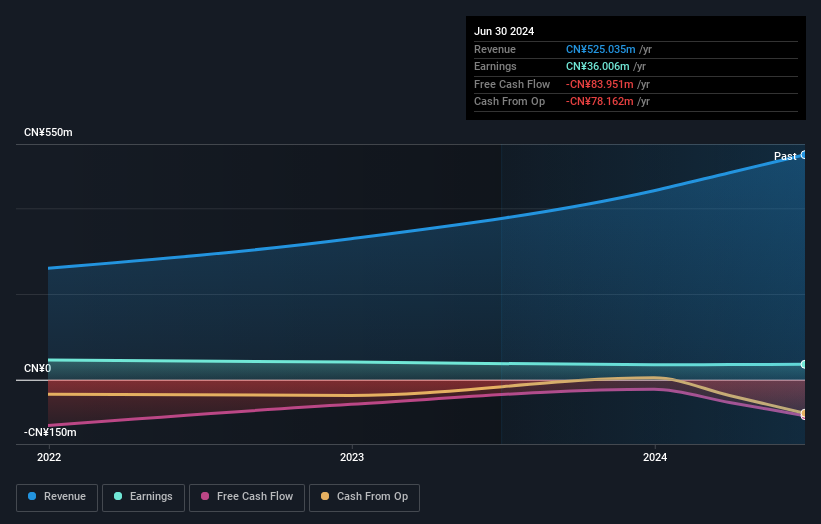
Task: Click the teal Earnings legend dot
Action: (118, 496)
